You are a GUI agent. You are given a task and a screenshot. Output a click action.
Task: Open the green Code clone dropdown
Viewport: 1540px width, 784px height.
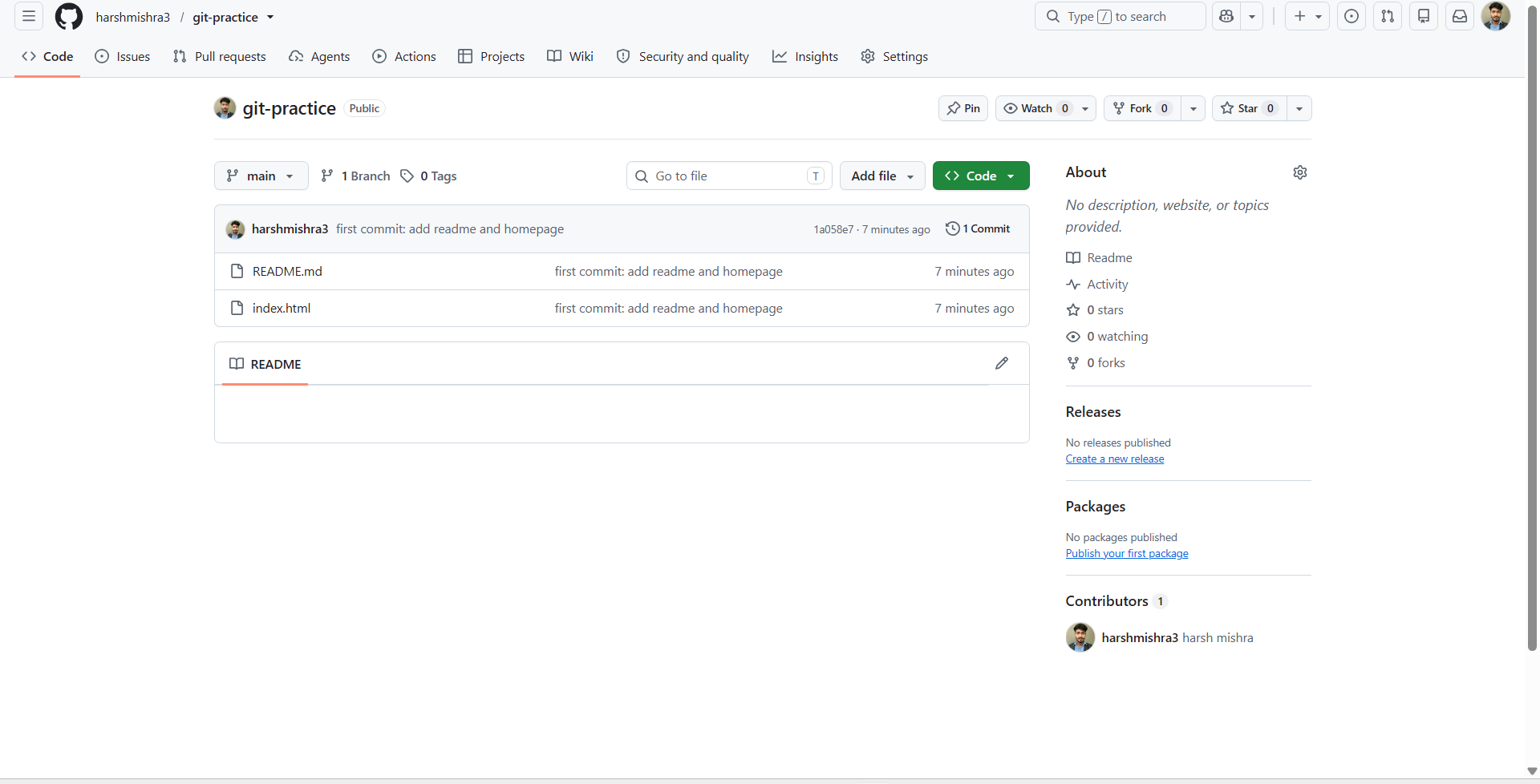tap(981, 176)
